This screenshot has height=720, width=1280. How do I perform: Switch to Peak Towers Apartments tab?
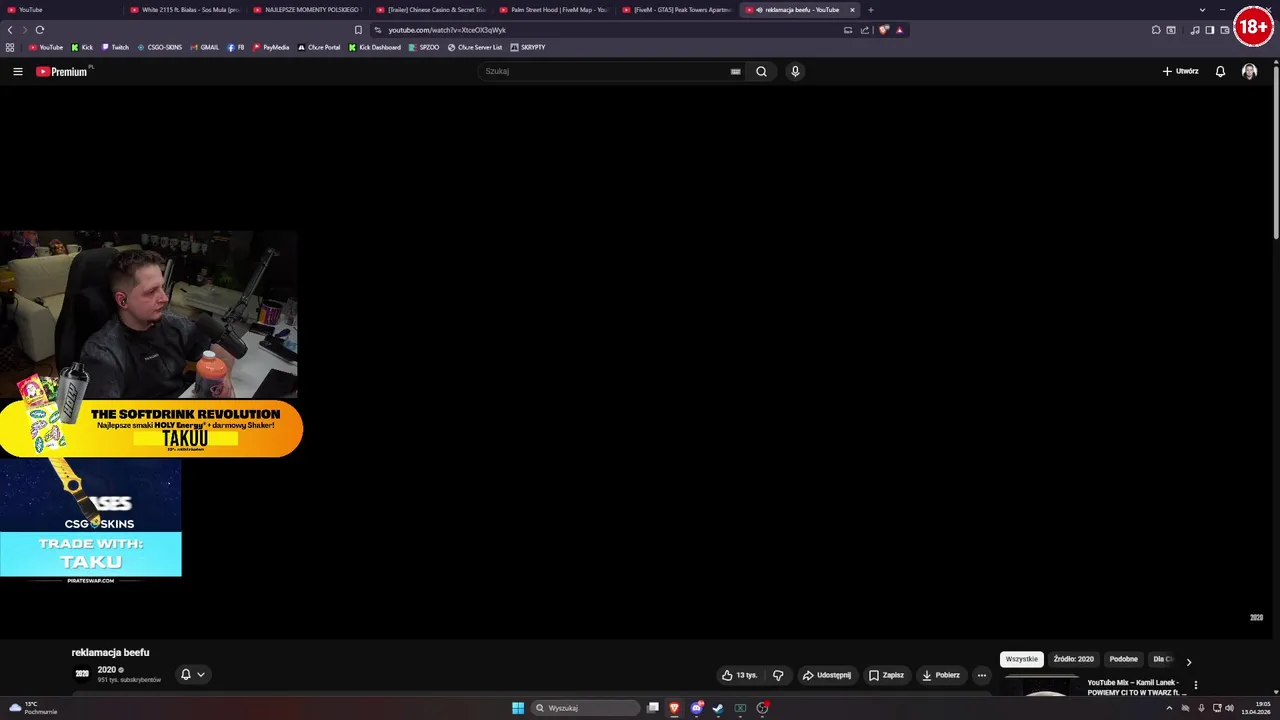(x=677, y=10)
